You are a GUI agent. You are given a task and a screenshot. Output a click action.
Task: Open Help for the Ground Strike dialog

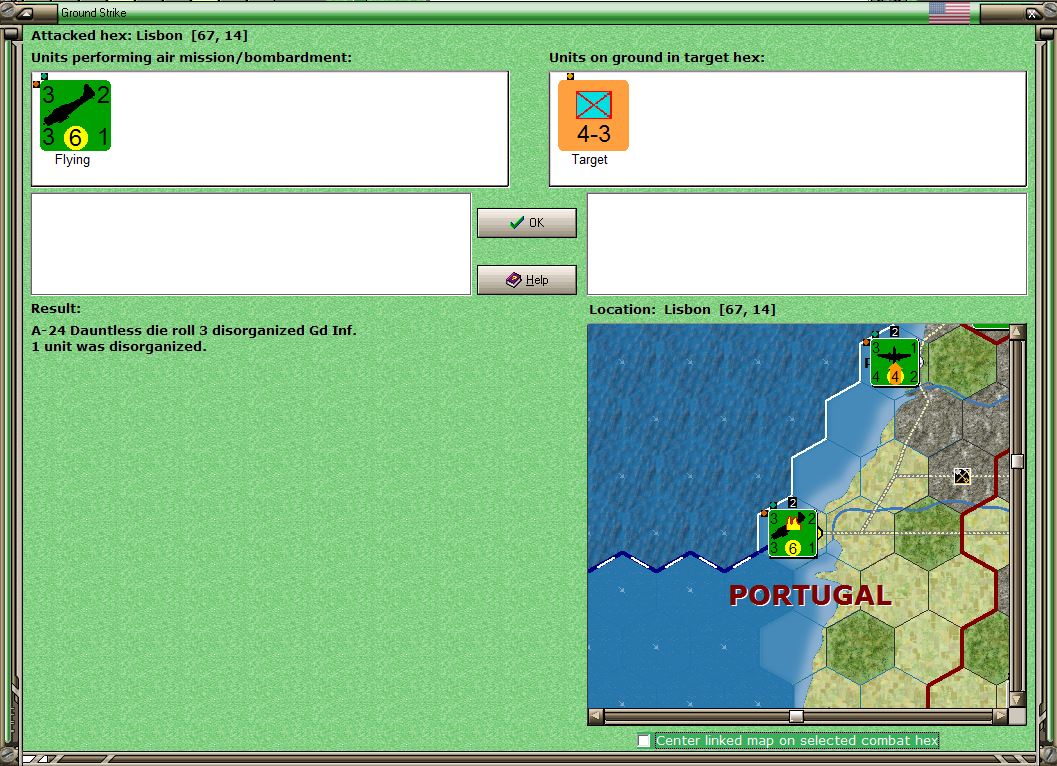point(527,280)
